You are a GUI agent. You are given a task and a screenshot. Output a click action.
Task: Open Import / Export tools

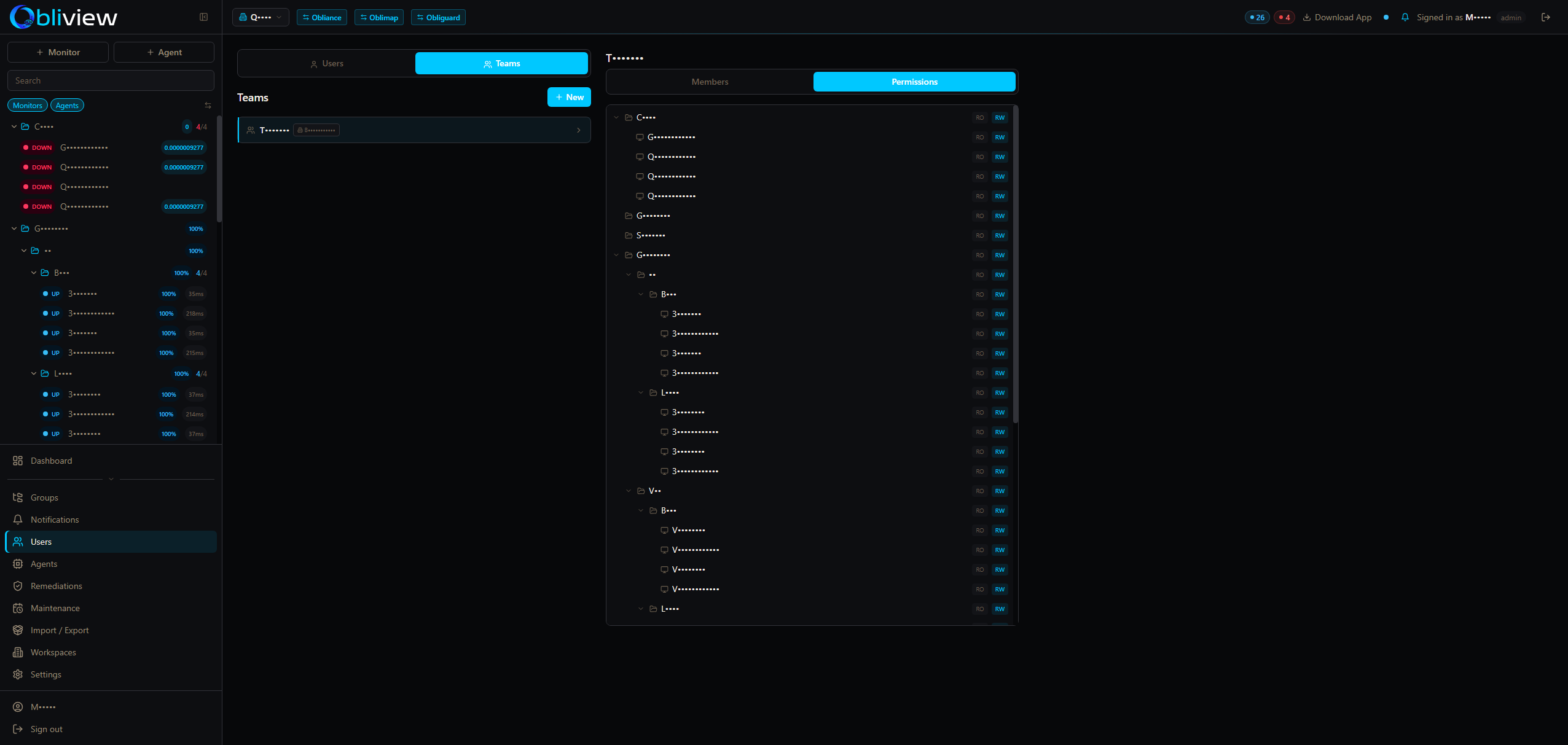(60, 630)
